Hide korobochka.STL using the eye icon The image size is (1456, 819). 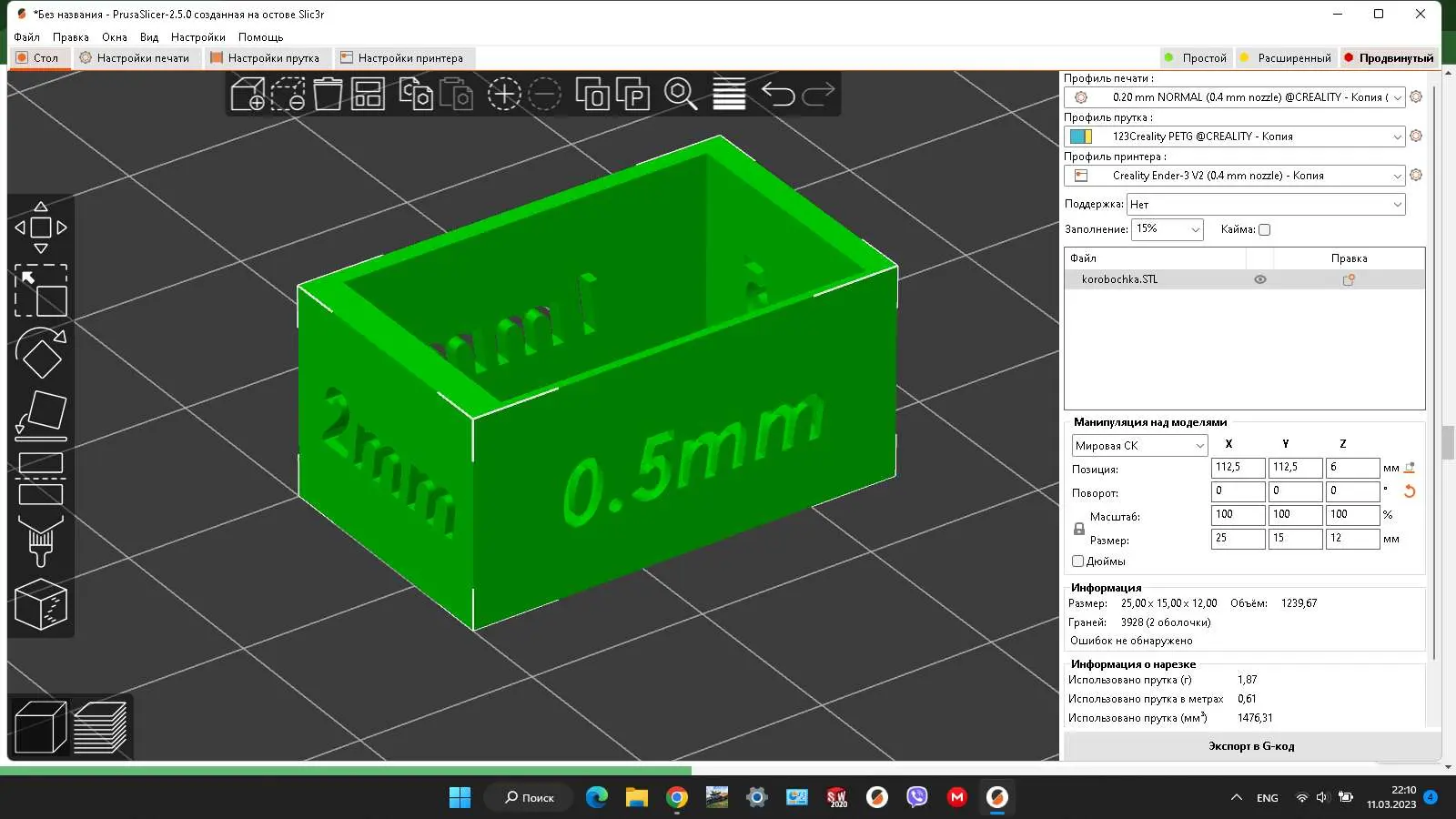coord(1260,280)
